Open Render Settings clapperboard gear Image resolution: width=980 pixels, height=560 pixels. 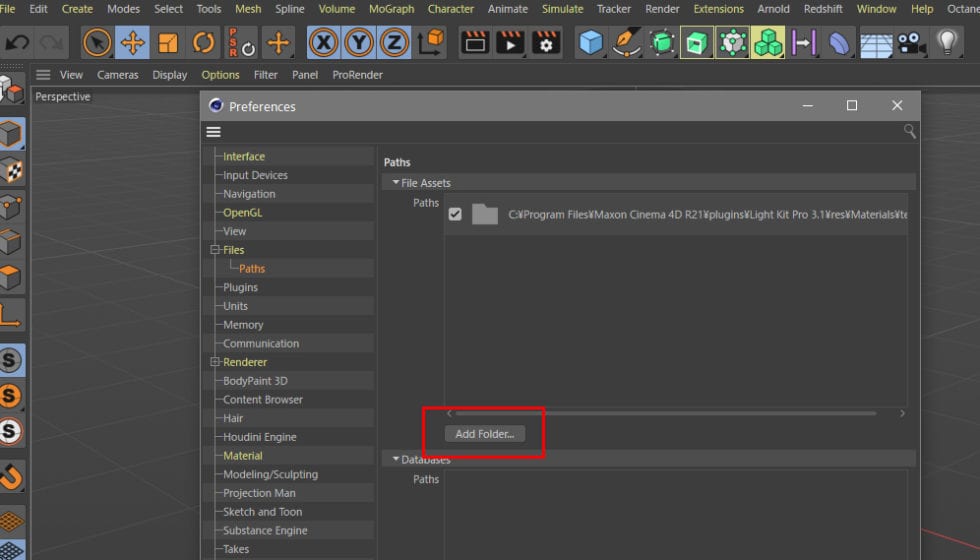pyautogui.click(x=546, y=43)
